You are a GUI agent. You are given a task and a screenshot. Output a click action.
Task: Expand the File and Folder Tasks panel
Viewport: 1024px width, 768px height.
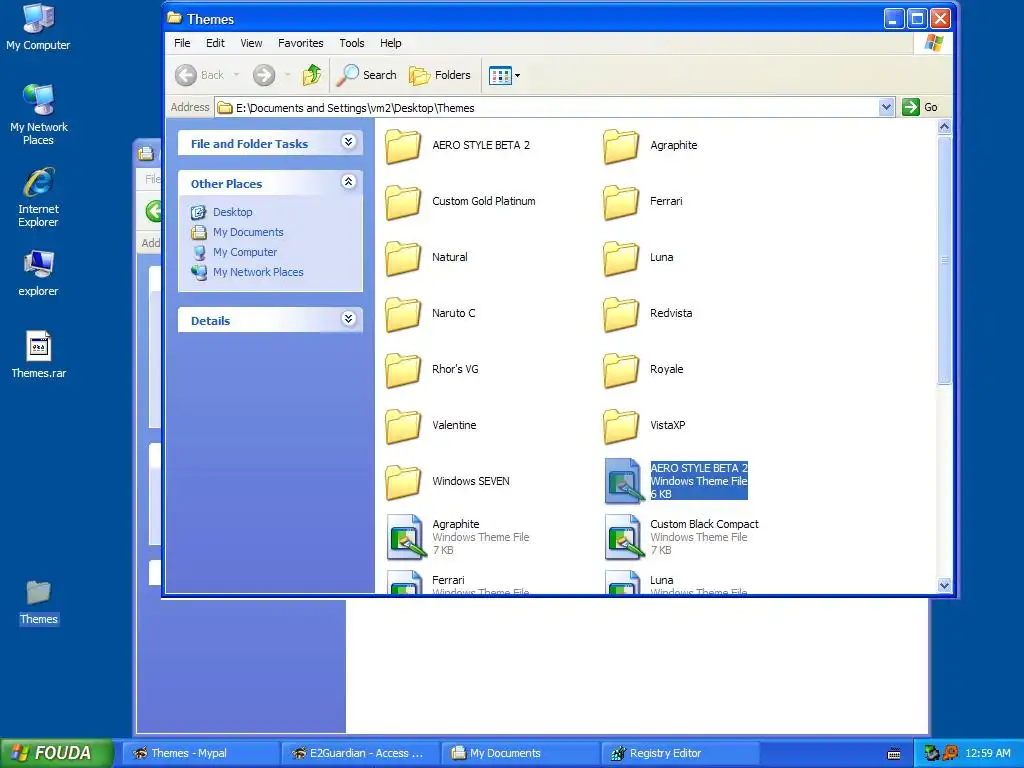pyautogui.click(x=349, y=142)
